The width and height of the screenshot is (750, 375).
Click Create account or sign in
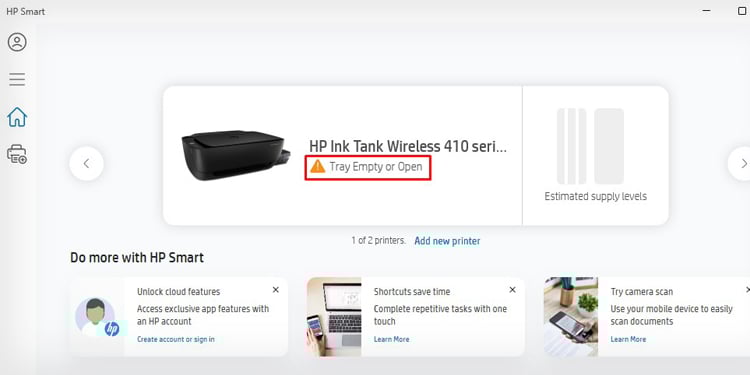click(x=176, y=339)
